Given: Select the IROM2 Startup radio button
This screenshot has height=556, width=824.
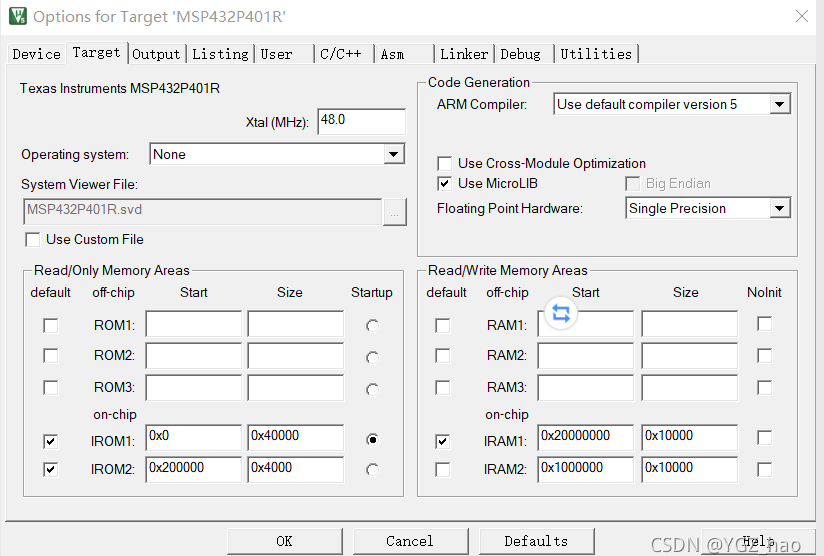Looking at the screenshot, I should point(372,469).
